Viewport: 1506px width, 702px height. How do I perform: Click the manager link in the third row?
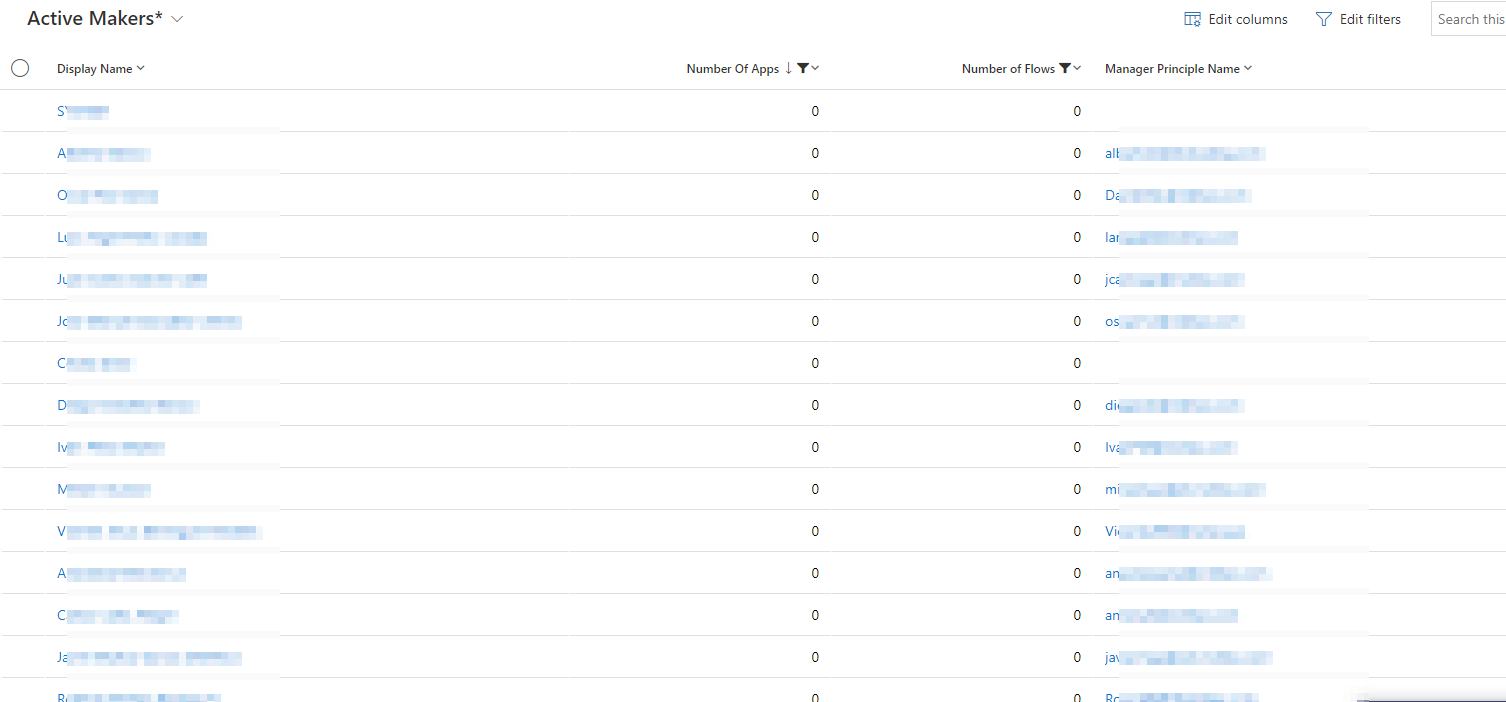tap(1177, 195)
